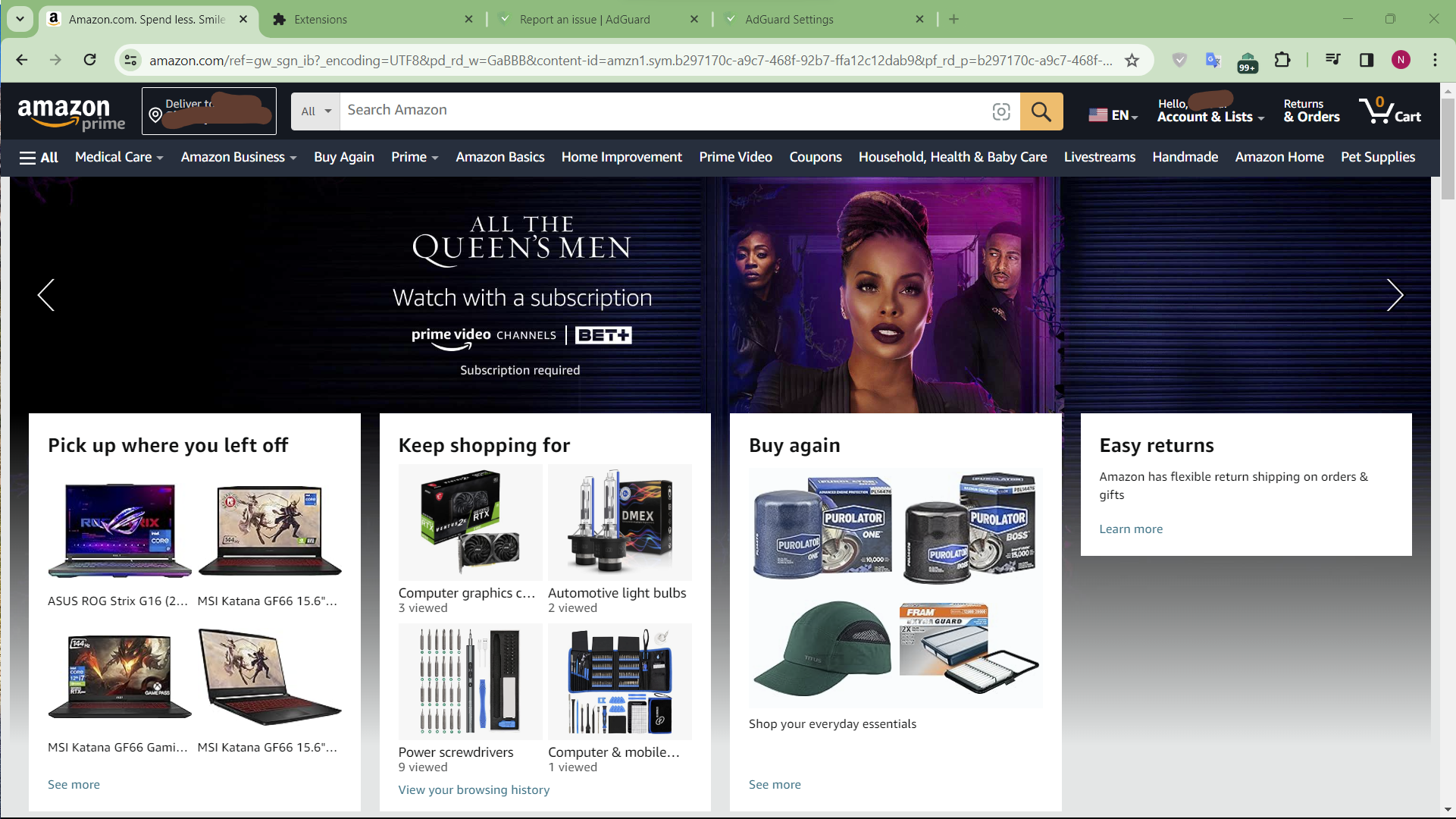Click the profile avatar in the toolbar
The width and height of the screenshot is (1456, 819).
tap(1401, 60)
